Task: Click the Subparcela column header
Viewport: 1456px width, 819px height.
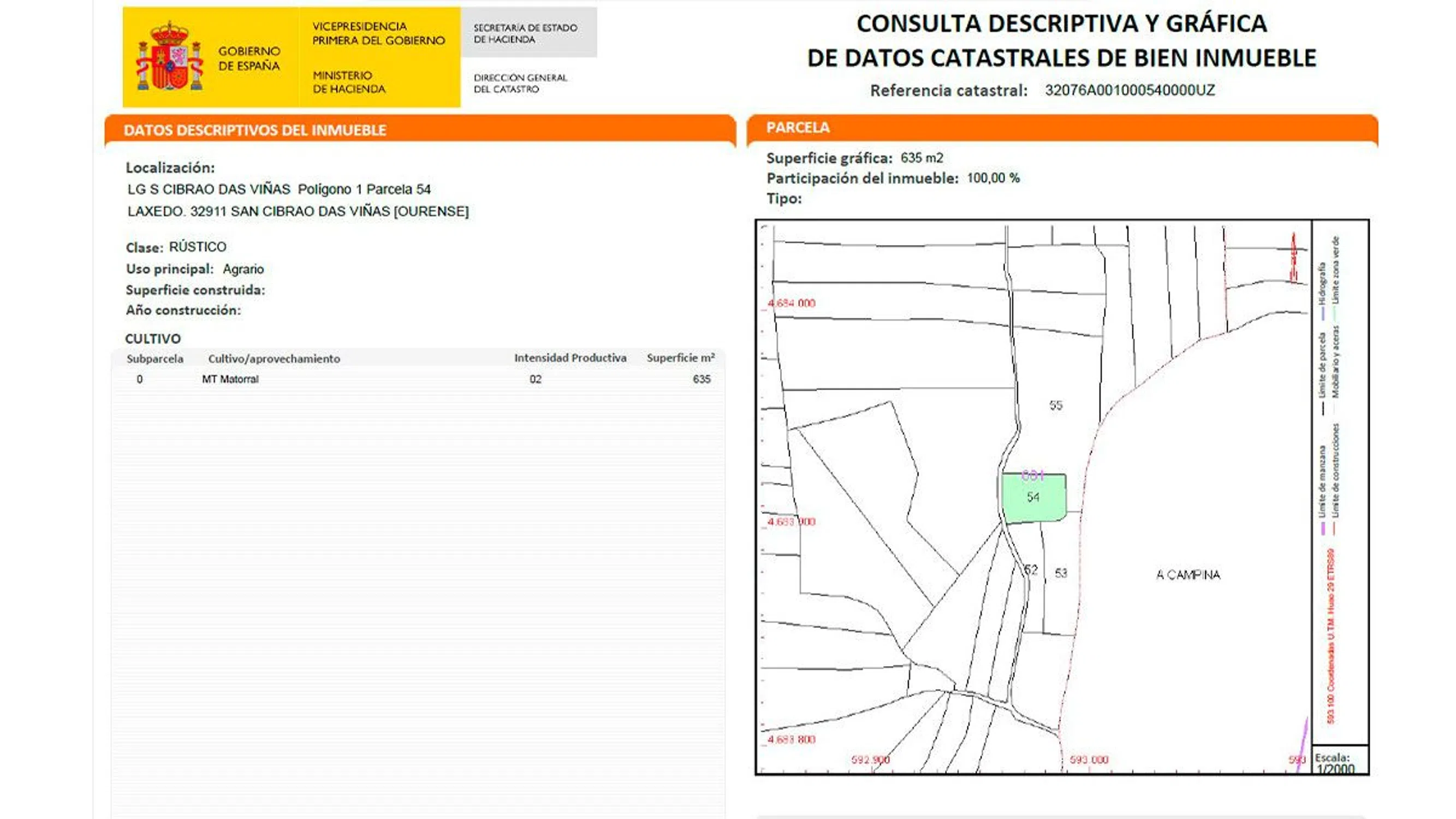Action: click(155, 359)
